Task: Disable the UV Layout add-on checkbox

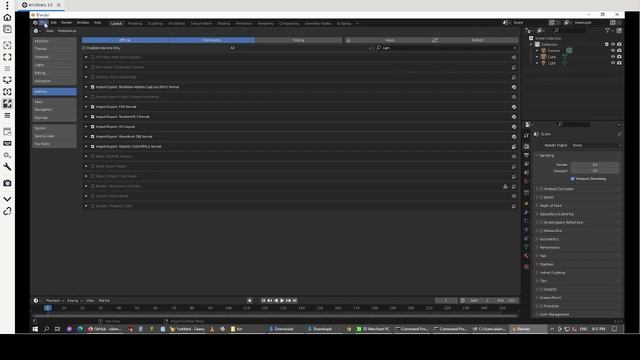Action: pyautogui.click(x=93, y=127)
